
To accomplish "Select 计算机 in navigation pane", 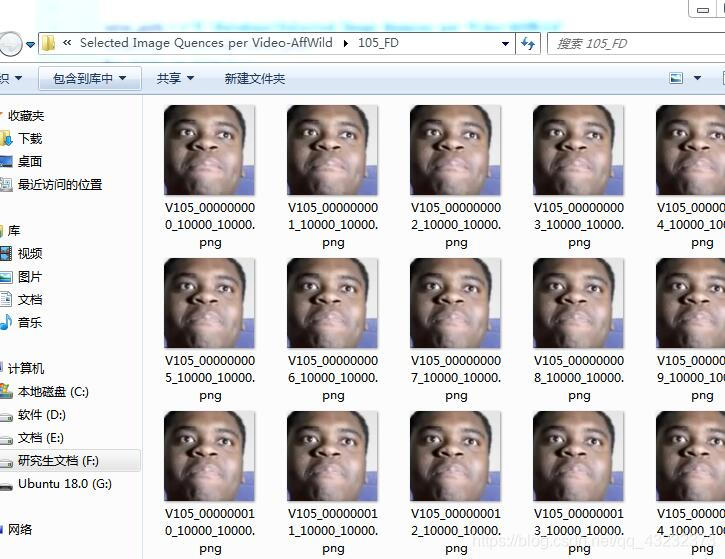I will pos(26,369).
